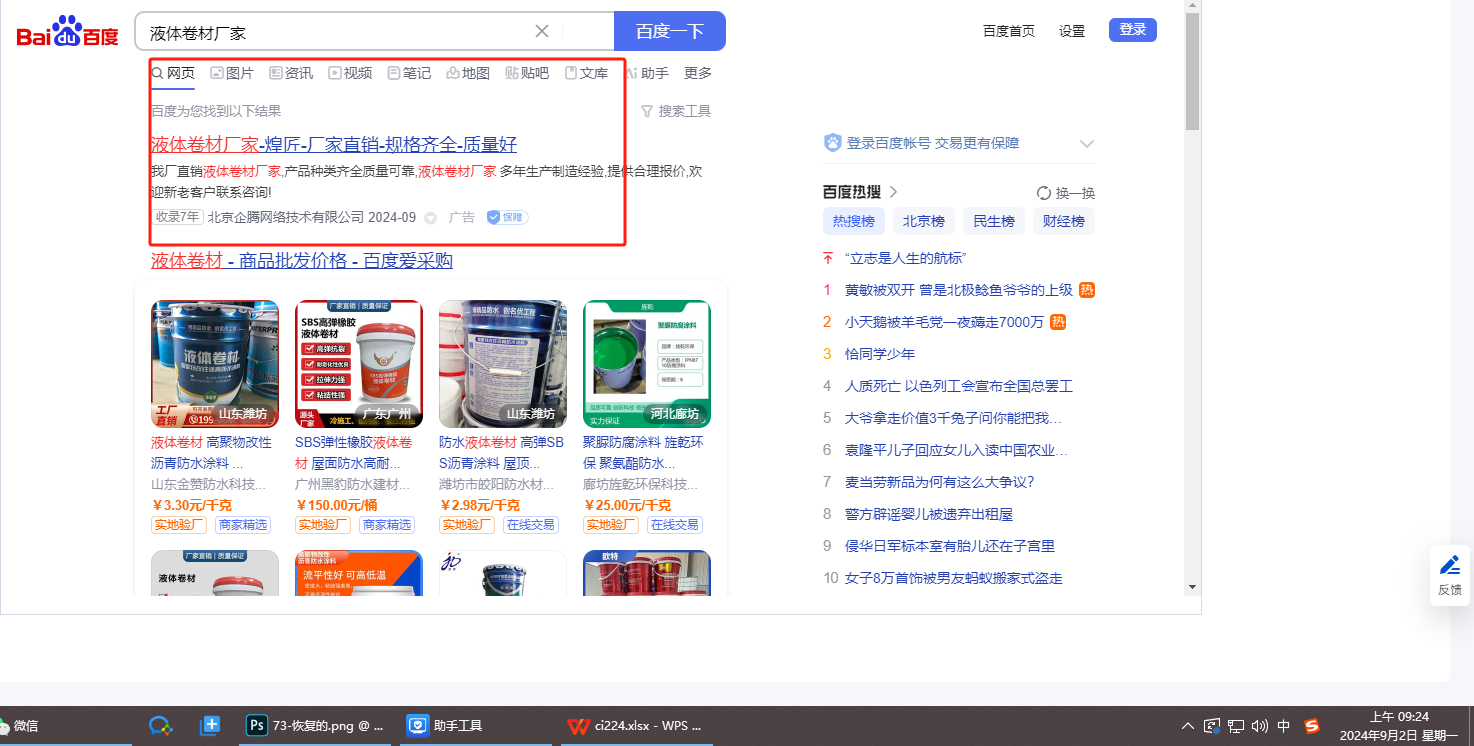Open the 笔记 tab
The image size is (1474, 746).
(x=409, y=73)
